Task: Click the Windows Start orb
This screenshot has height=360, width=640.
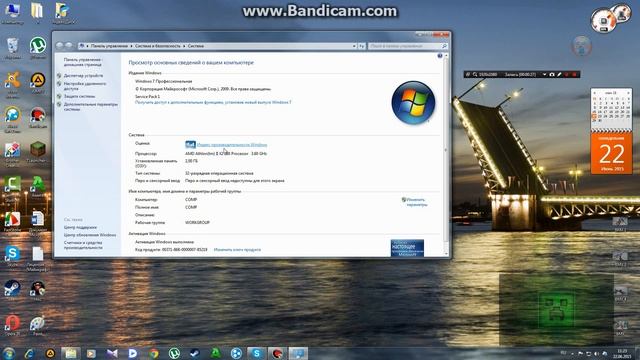Action: pos(9,353)
